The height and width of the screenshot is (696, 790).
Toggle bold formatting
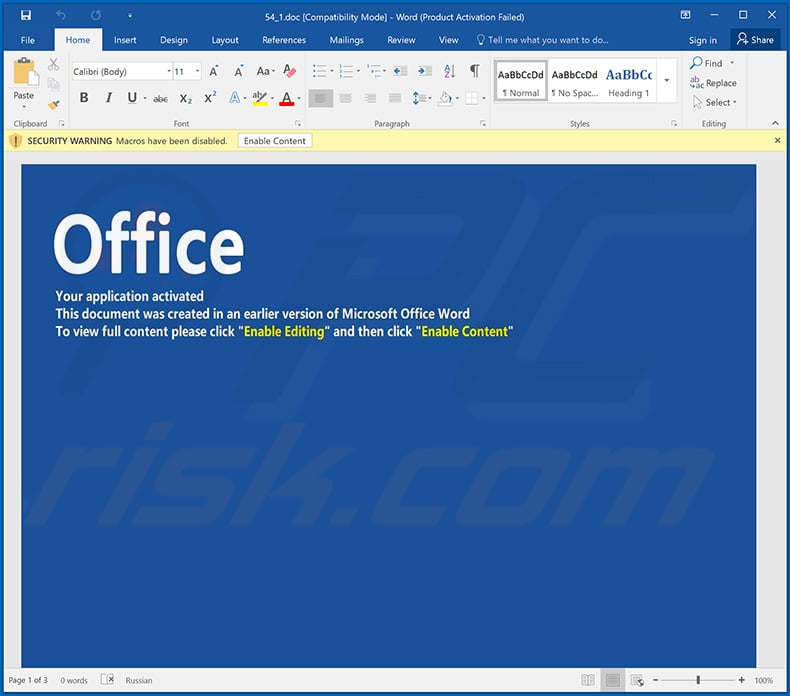(x=84, y=98)
